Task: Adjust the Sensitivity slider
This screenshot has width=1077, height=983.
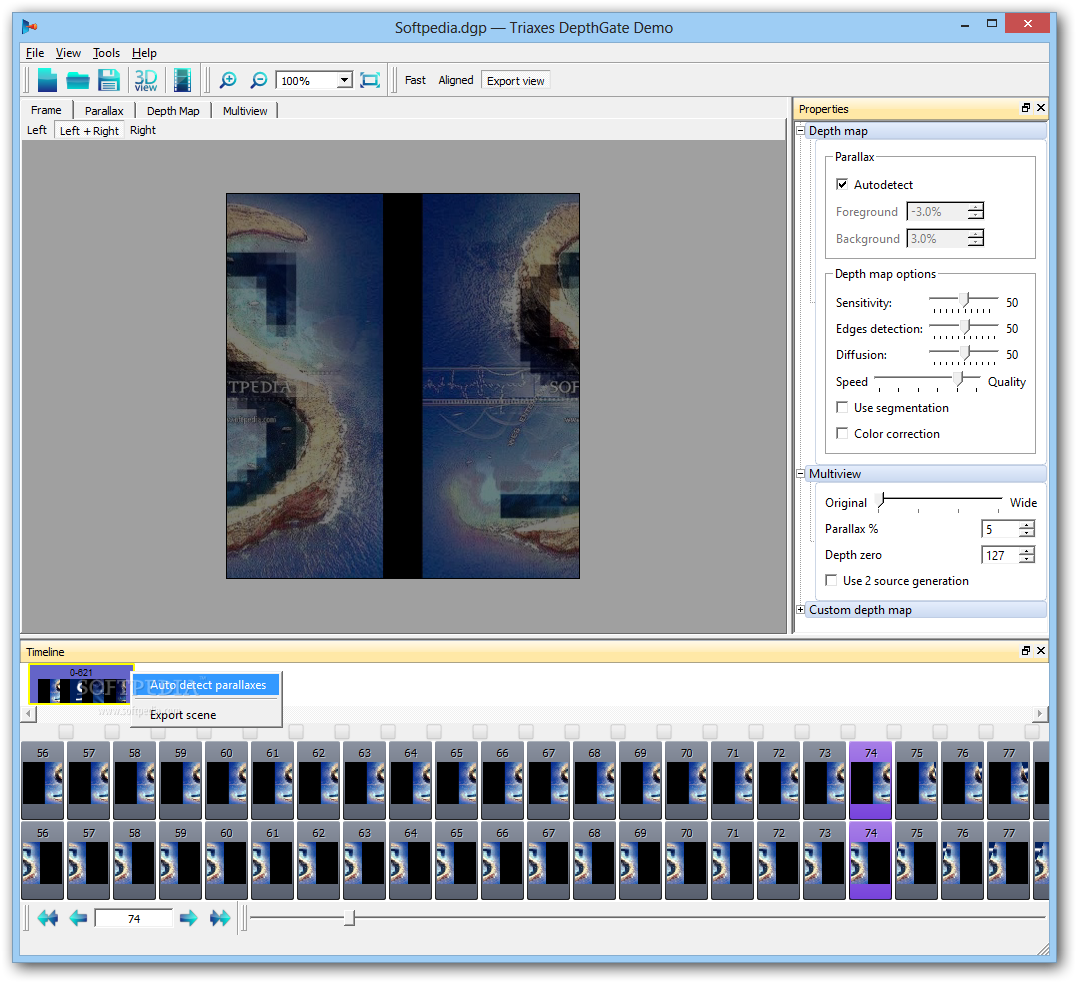Action: click(x=964, y=301)
